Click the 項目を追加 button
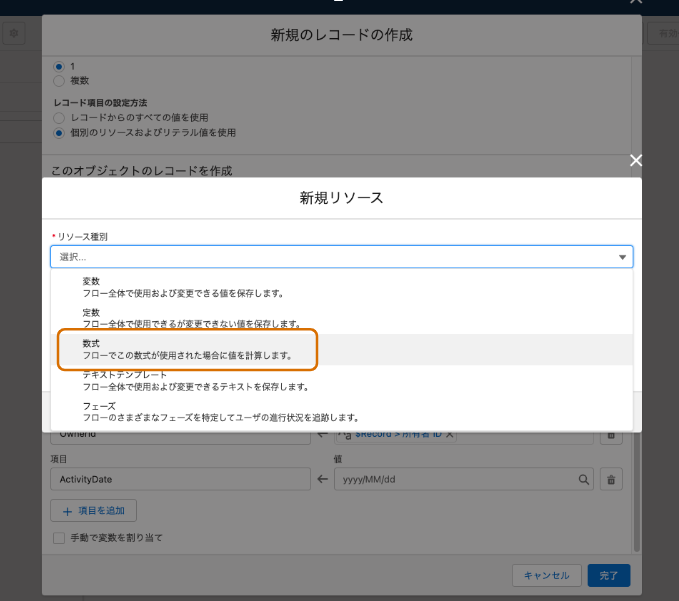Image resolution: width=679 pixels, height=601 pixels. [x=94, y=511]
